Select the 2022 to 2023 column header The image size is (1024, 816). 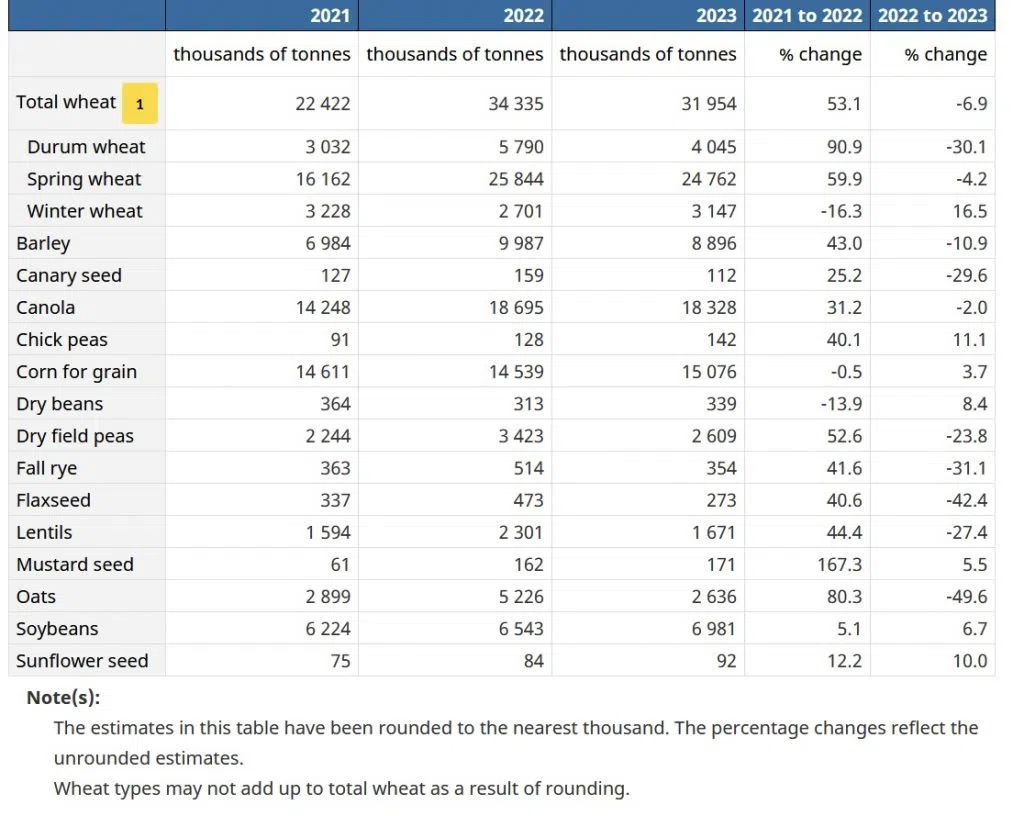(932, 15)
